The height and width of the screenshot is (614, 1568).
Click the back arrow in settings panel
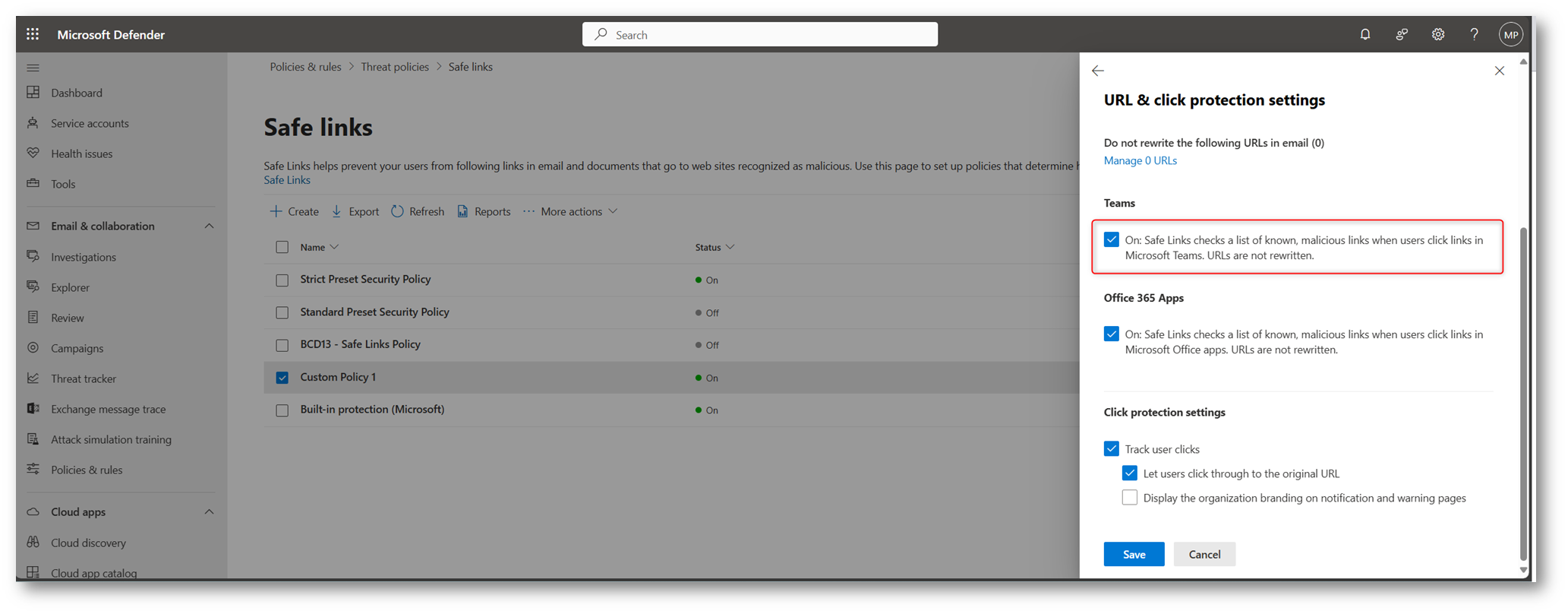pos(1098,71)
